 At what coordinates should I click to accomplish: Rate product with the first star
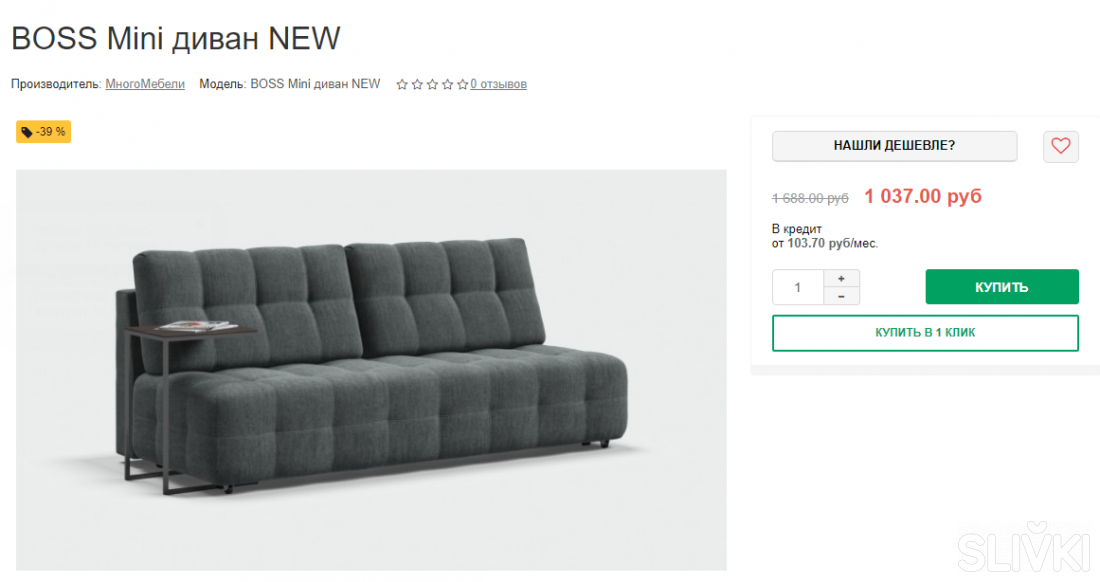tap(402, 85)
